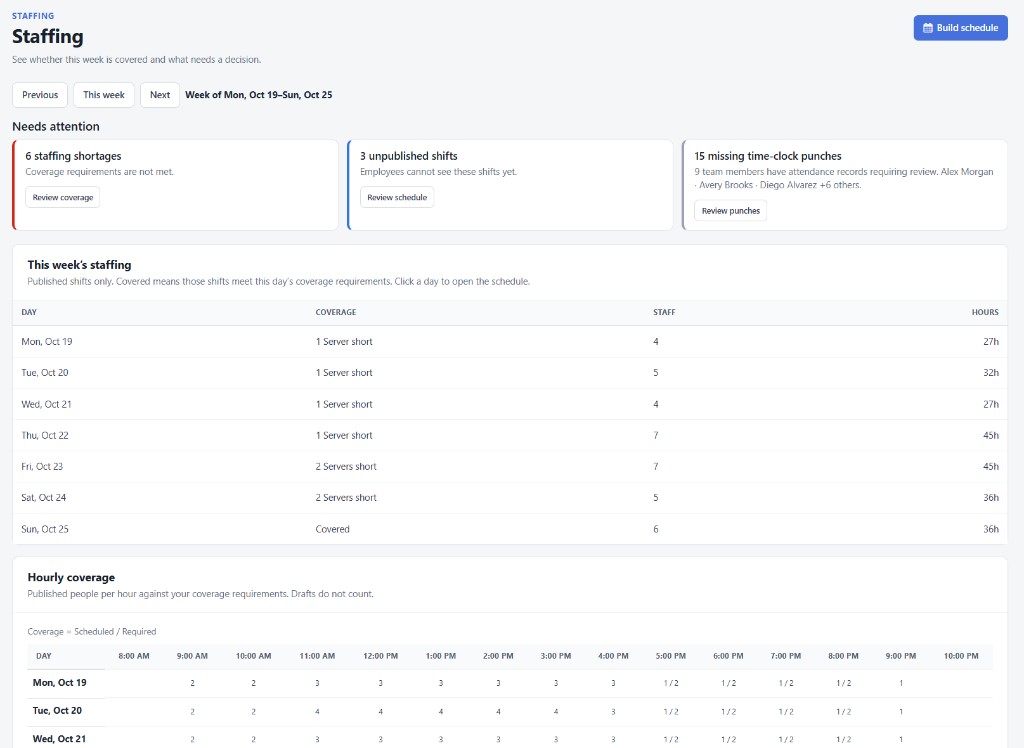The height and width of the screenshot is (748, 1024).
Task: Click Tue, Oct 20 in Hourly coverage grid
Action: tap(57, 711)
